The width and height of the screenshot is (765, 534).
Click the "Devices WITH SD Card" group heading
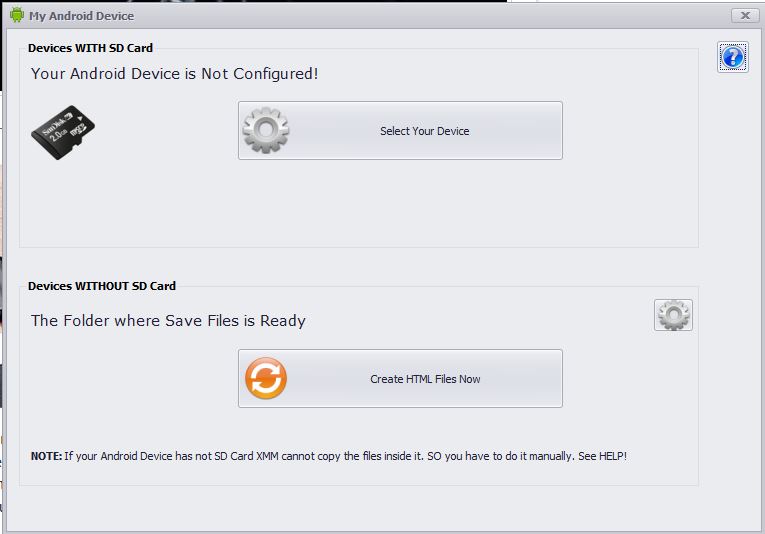coord(90,48)
